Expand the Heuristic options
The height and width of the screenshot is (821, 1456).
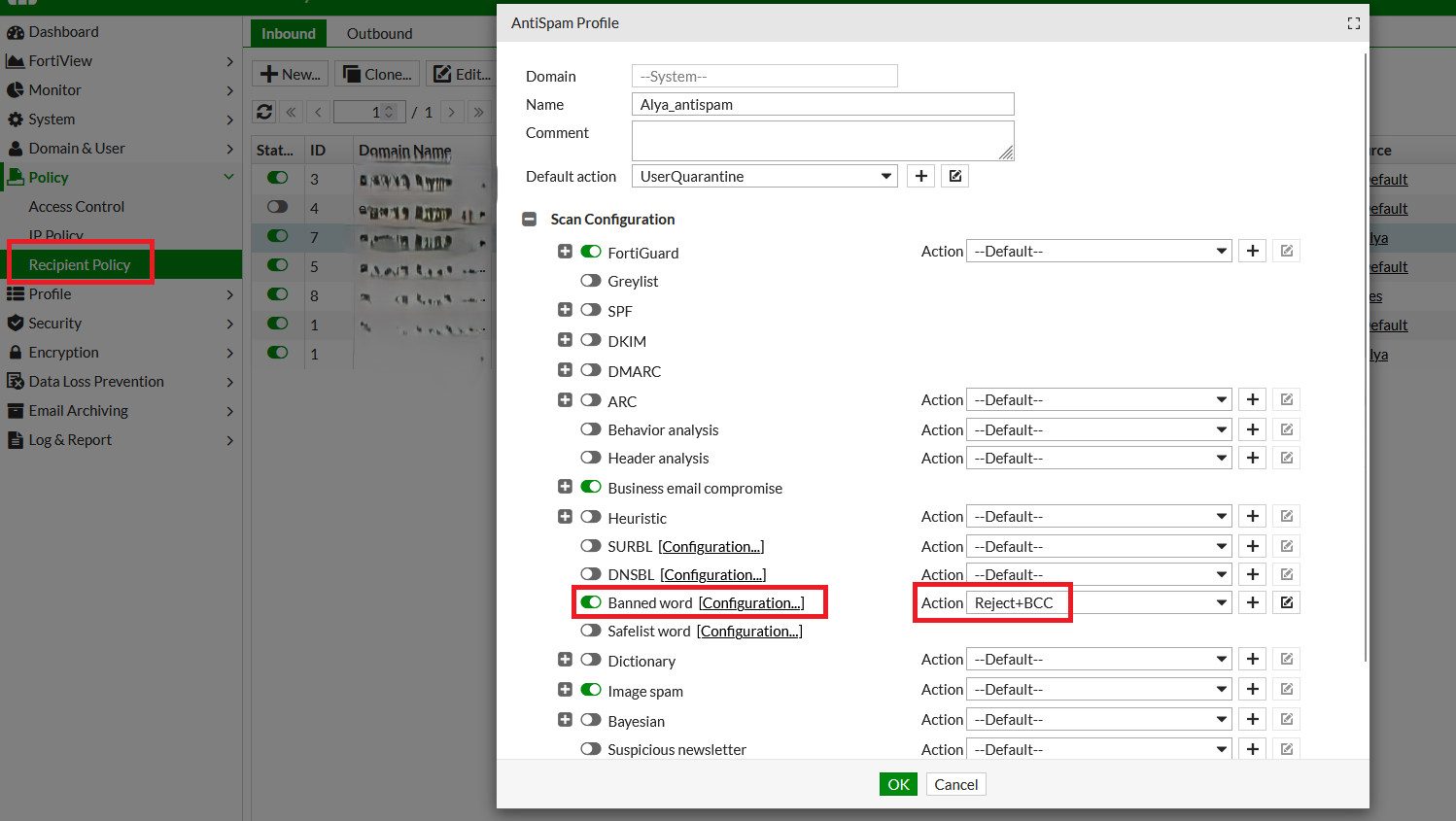(x=565, y=517)
